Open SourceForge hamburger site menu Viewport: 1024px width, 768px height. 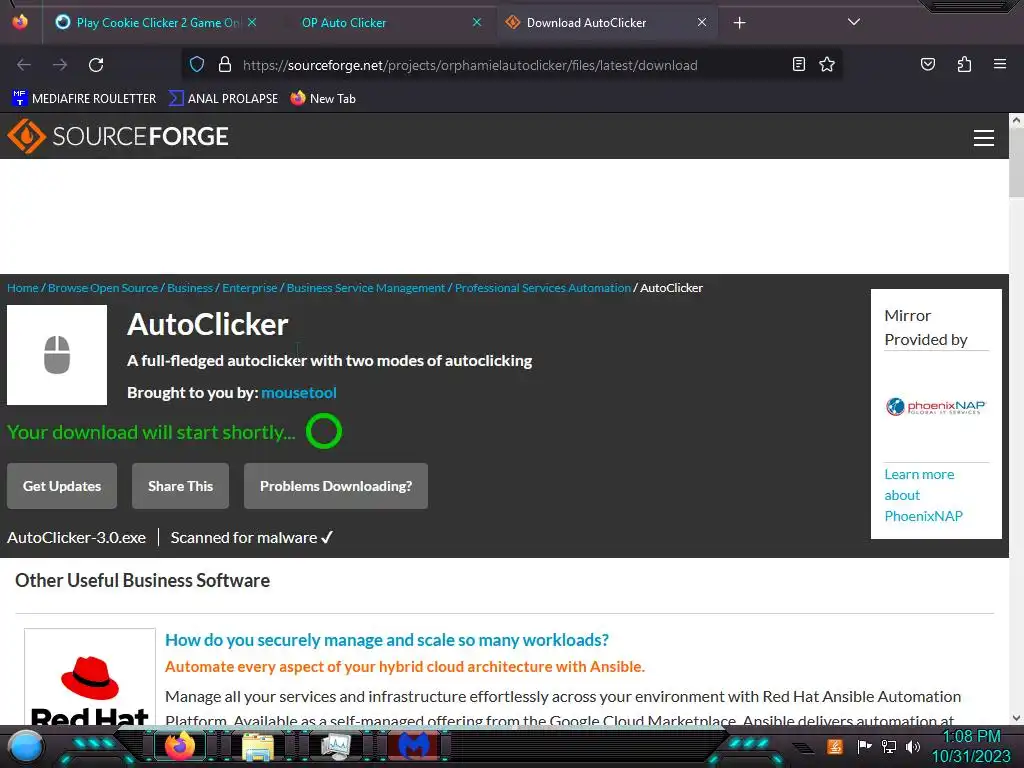pyautogui.click(x=984, y=138)
